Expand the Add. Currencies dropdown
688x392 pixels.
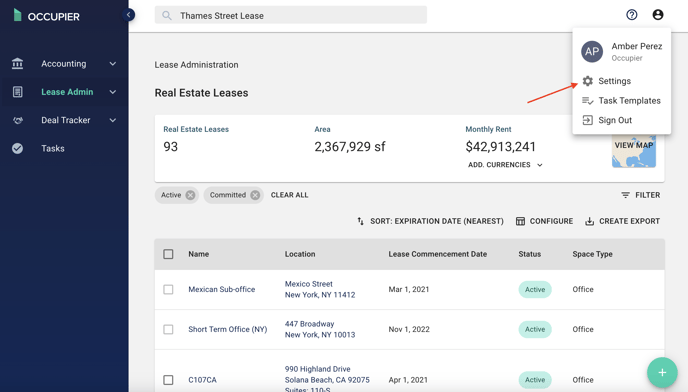coord(505,165)
